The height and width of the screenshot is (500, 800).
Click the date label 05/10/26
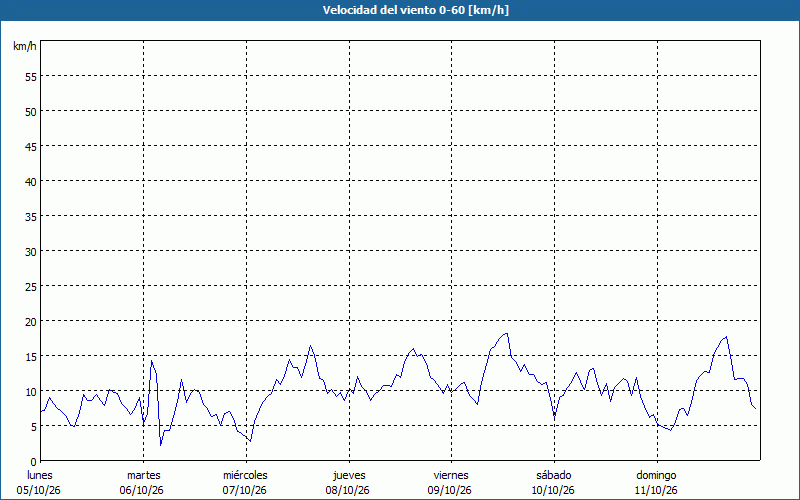[39, 490]
